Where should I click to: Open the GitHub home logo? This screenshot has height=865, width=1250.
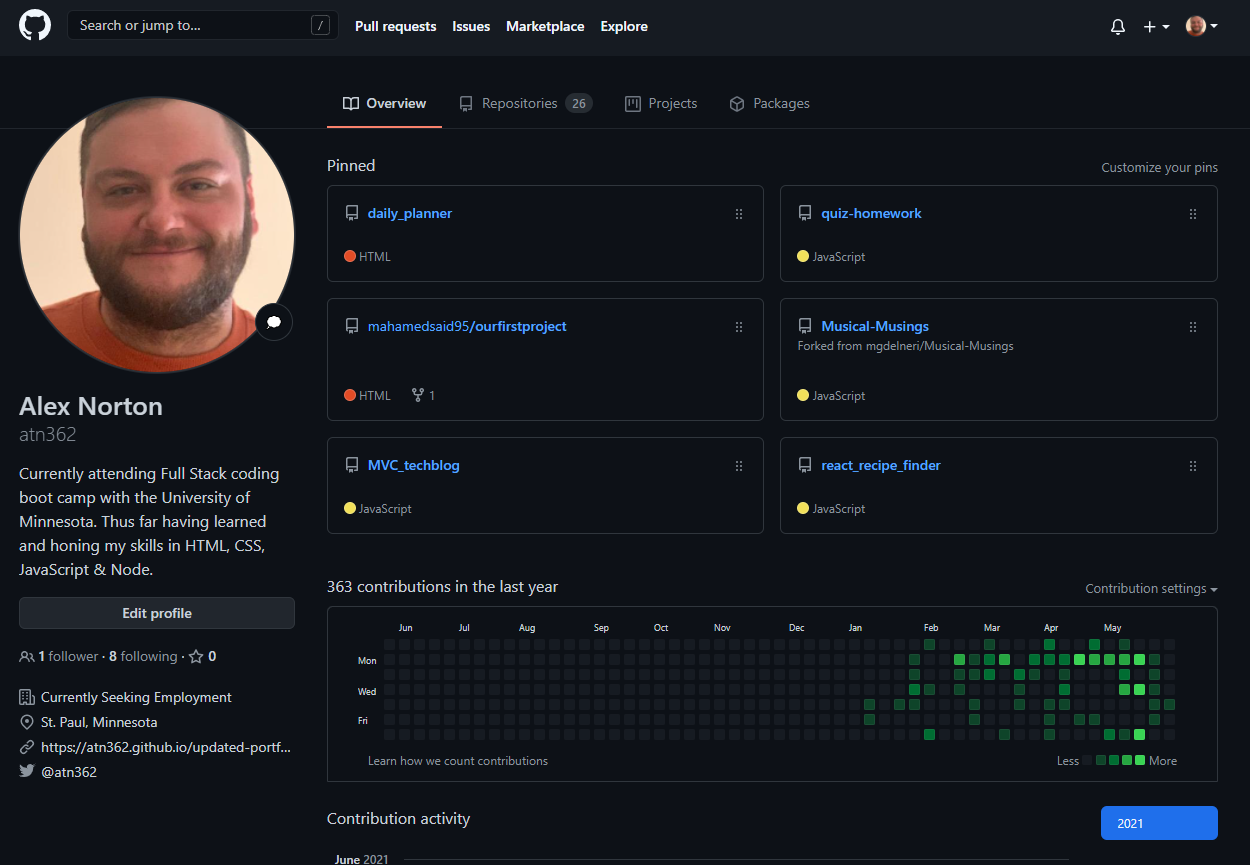(35, 26)
